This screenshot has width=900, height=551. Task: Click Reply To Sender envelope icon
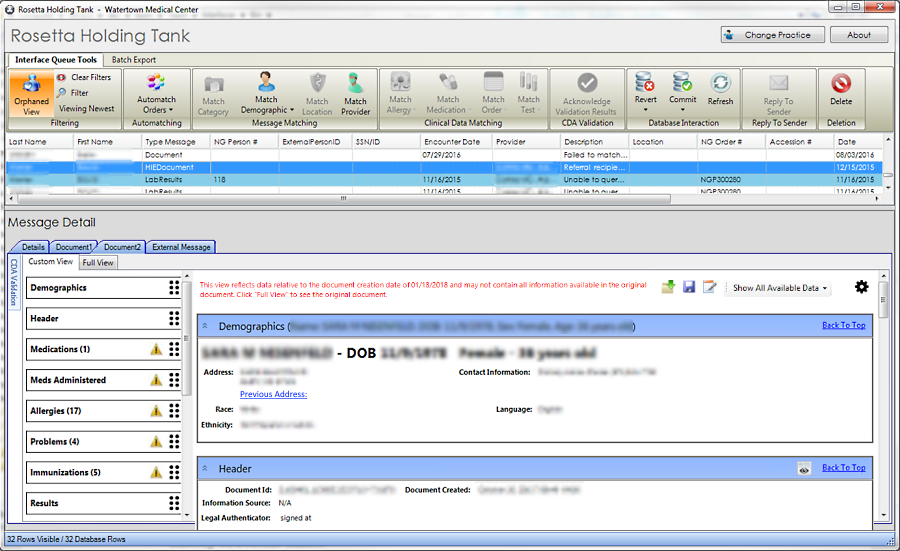[x=779, y=84]
